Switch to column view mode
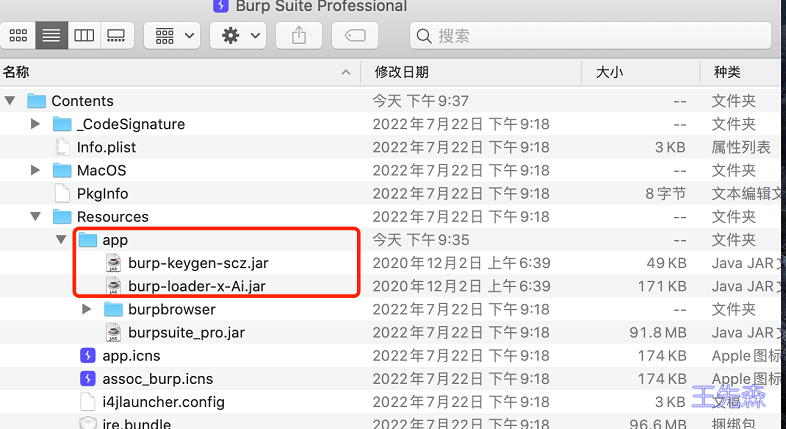The height and width of the screenshot is (429, 786). click(84, 36)
